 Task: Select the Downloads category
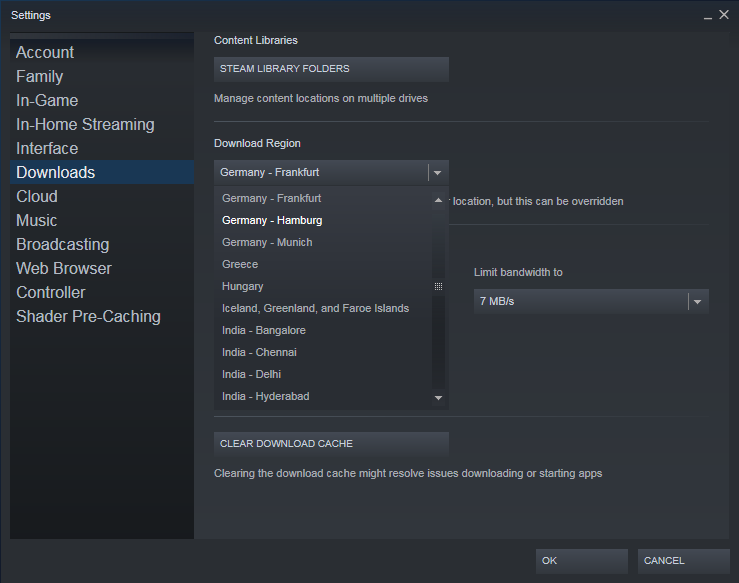click(102, 172)
